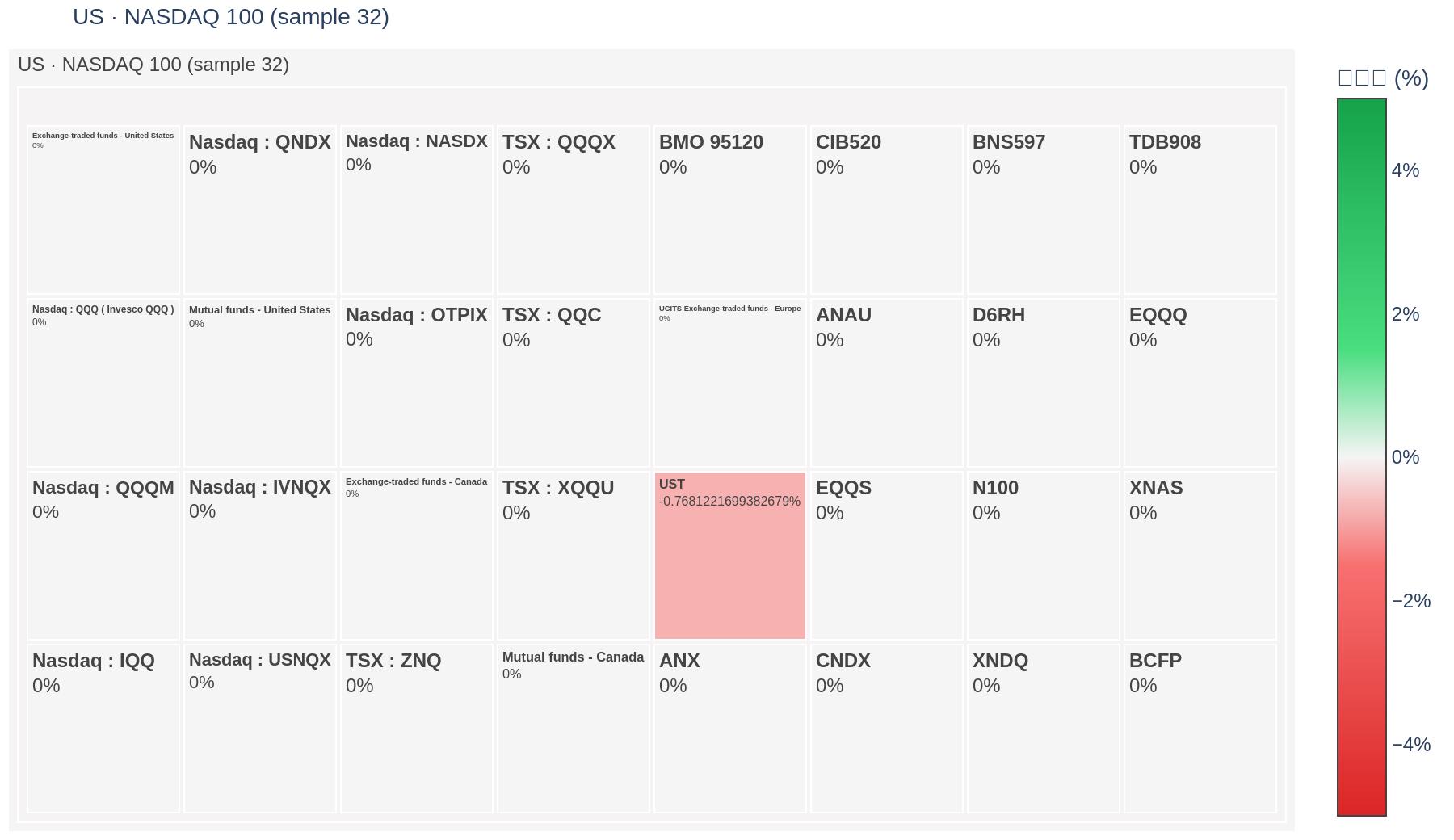The image size is (1454, 840).
Task: Select the EQQS tile
Action: click(887, 556)
